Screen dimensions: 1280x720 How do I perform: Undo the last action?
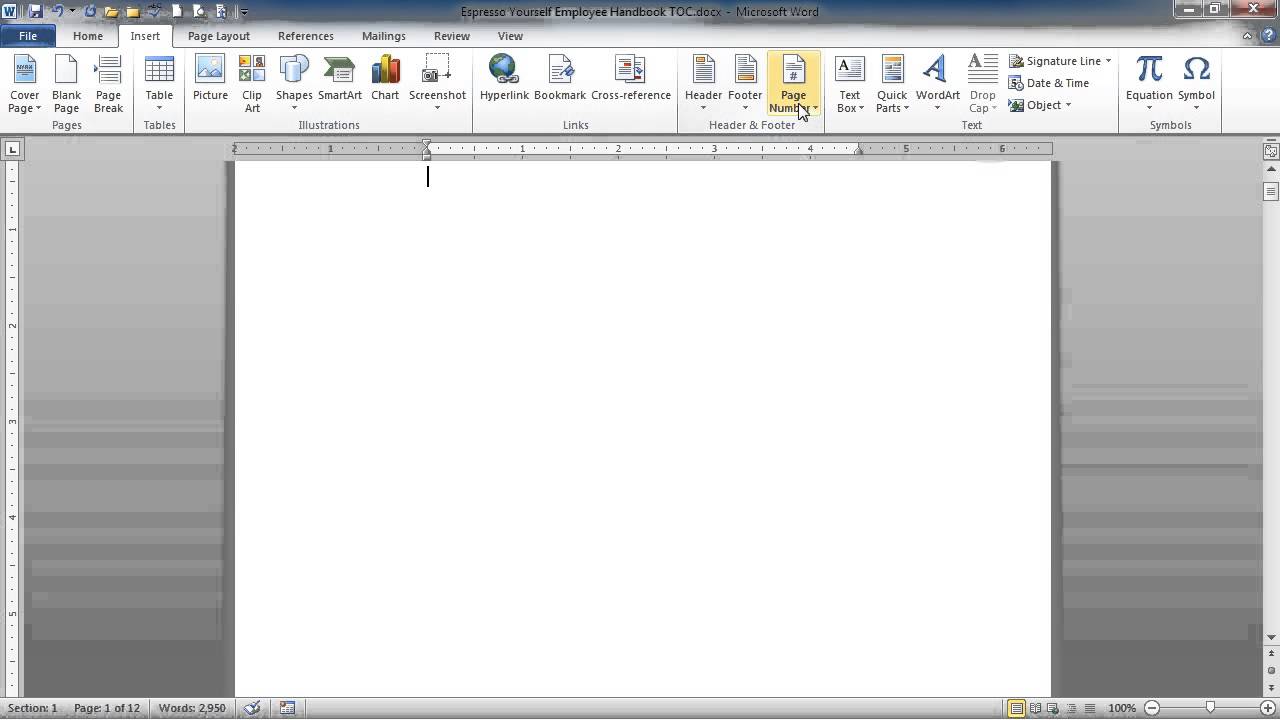(57, 12)
